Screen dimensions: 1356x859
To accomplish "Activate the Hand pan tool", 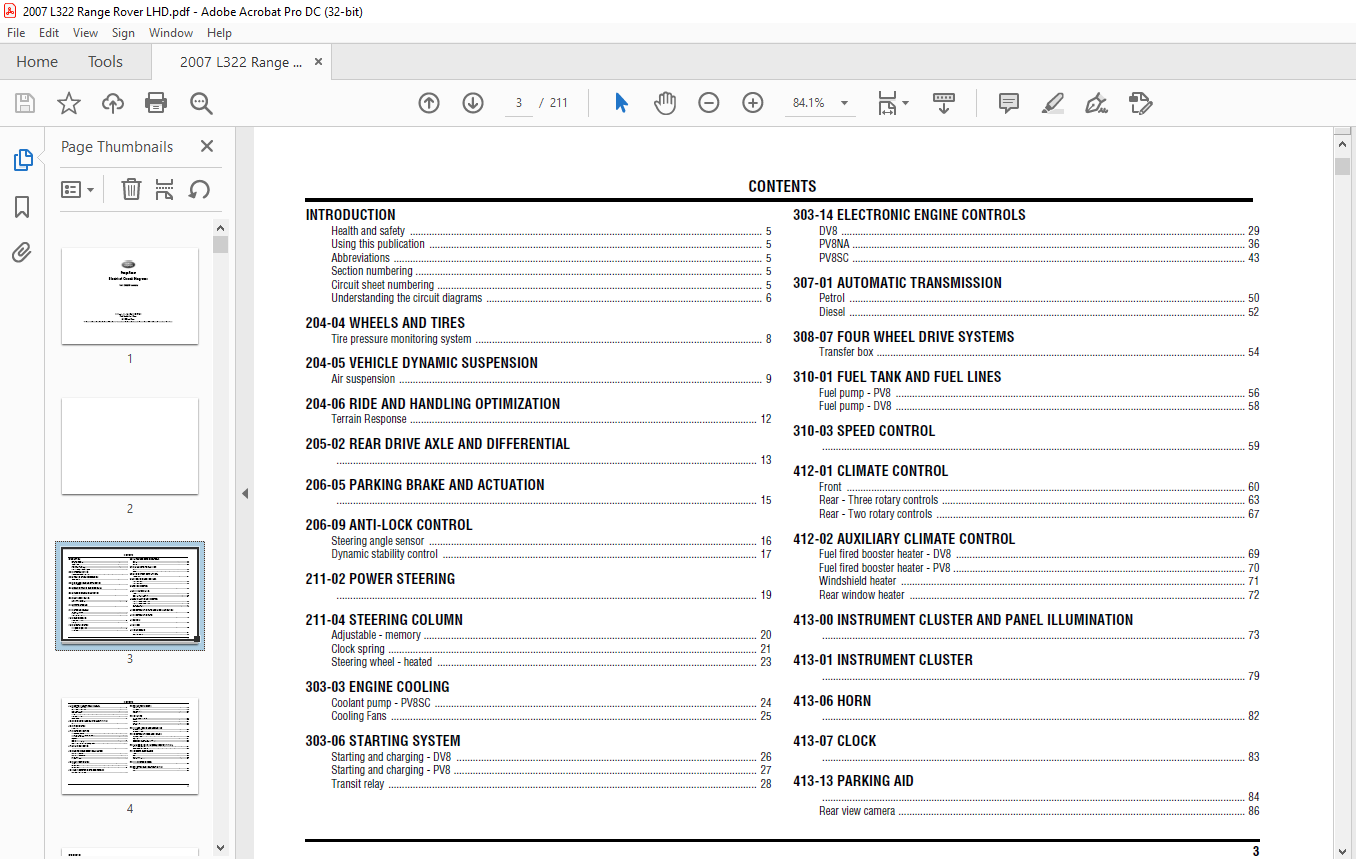I will 665,103.
